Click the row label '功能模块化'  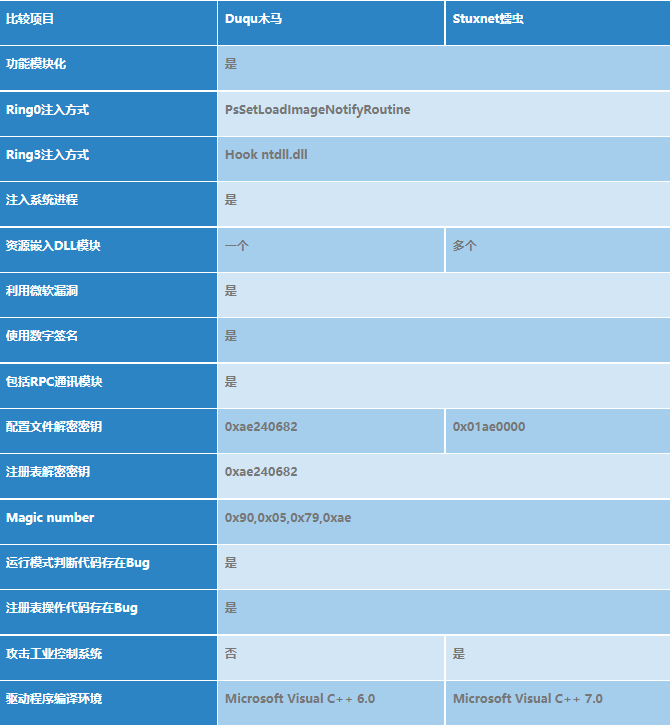click(36, 64)
